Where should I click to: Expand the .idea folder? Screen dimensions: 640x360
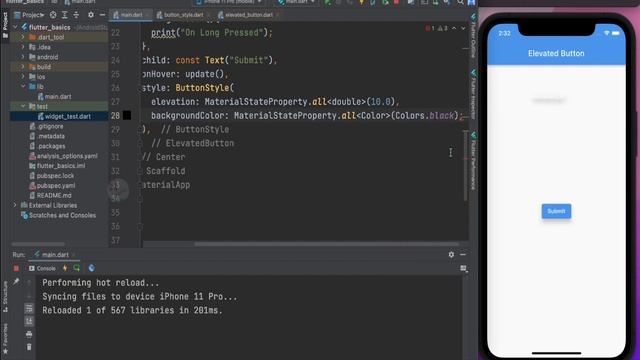coord(23,47)
